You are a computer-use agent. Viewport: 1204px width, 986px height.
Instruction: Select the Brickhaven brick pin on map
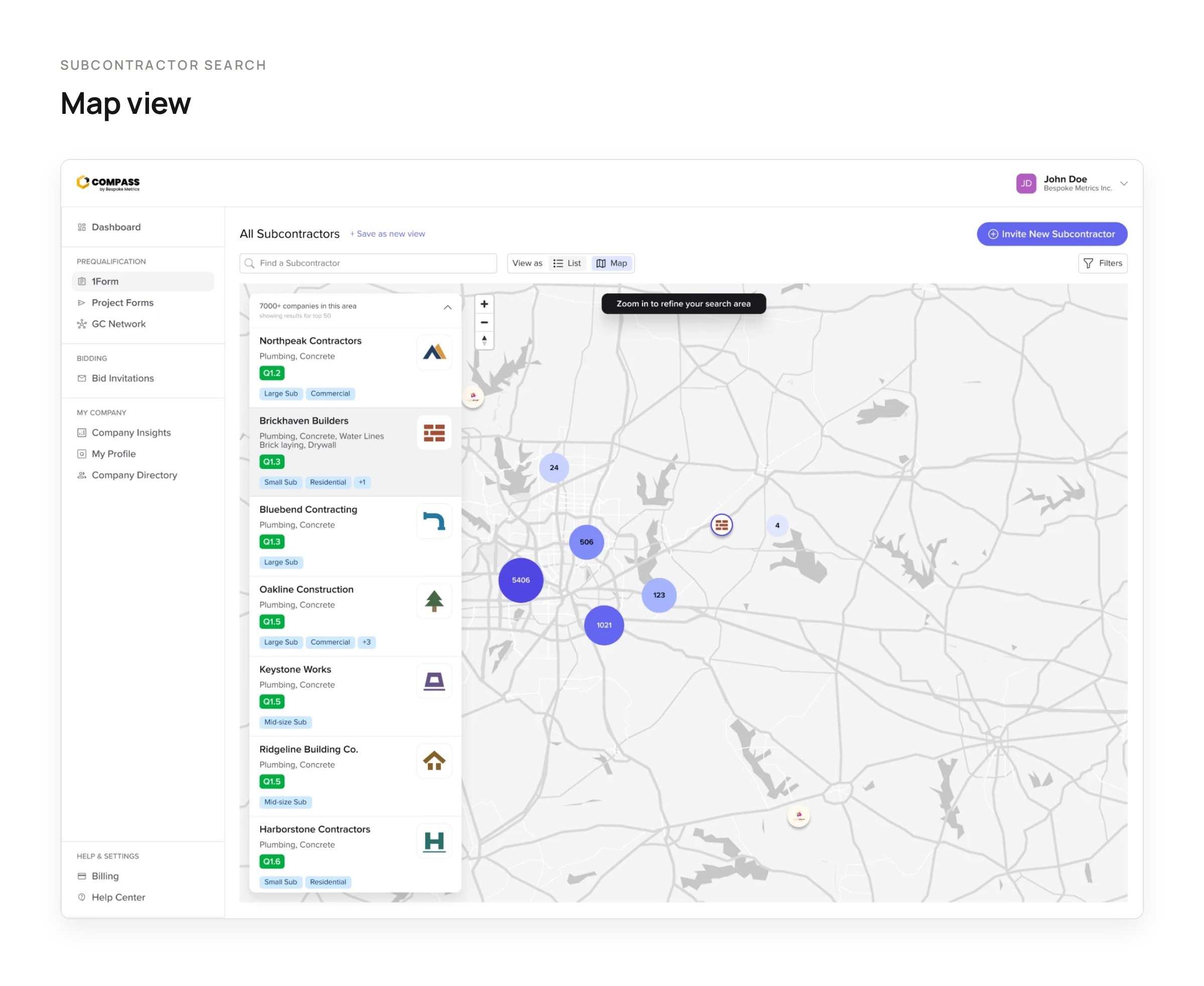point(721,526)
